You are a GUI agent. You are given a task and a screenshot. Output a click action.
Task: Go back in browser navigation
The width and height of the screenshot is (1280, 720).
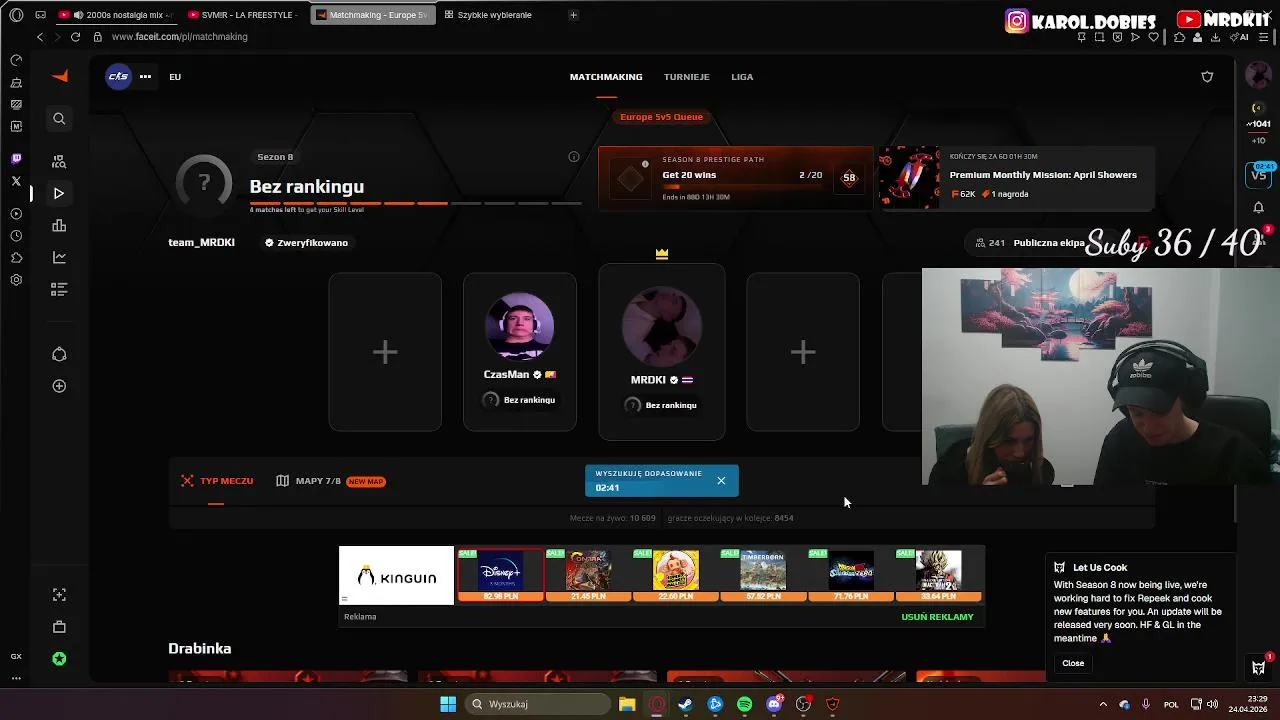40,37
